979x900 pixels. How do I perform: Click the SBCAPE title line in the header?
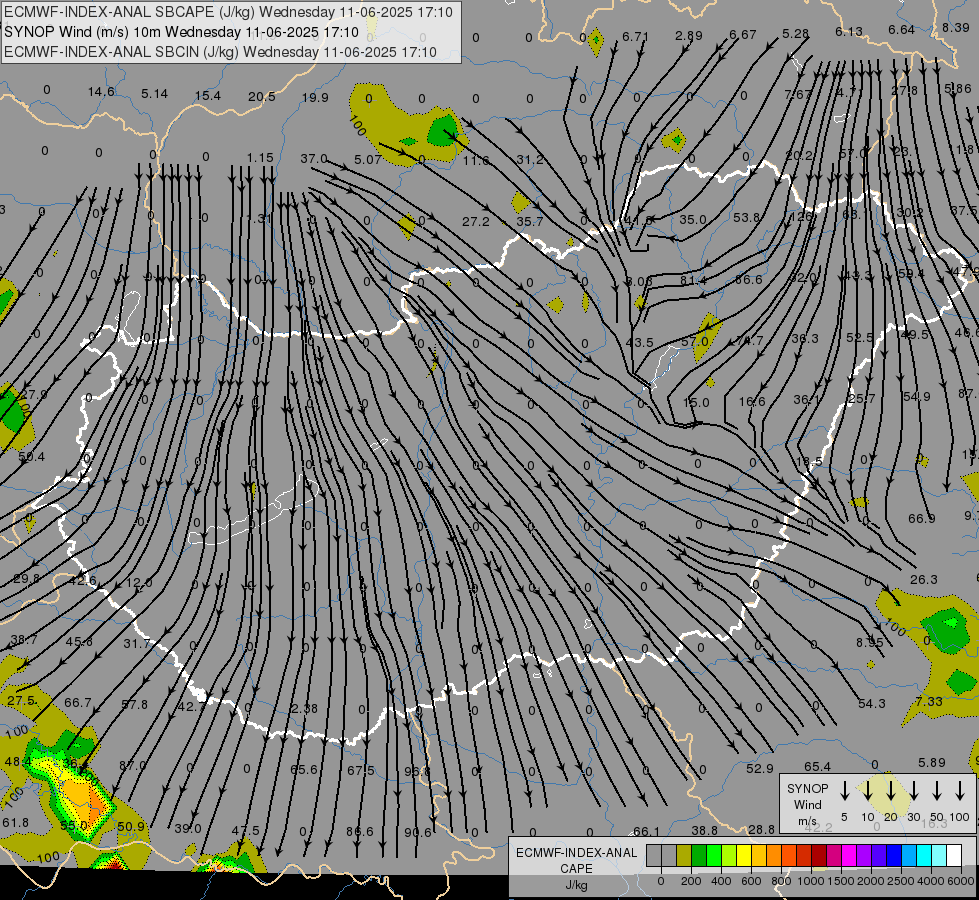(229, 12)
